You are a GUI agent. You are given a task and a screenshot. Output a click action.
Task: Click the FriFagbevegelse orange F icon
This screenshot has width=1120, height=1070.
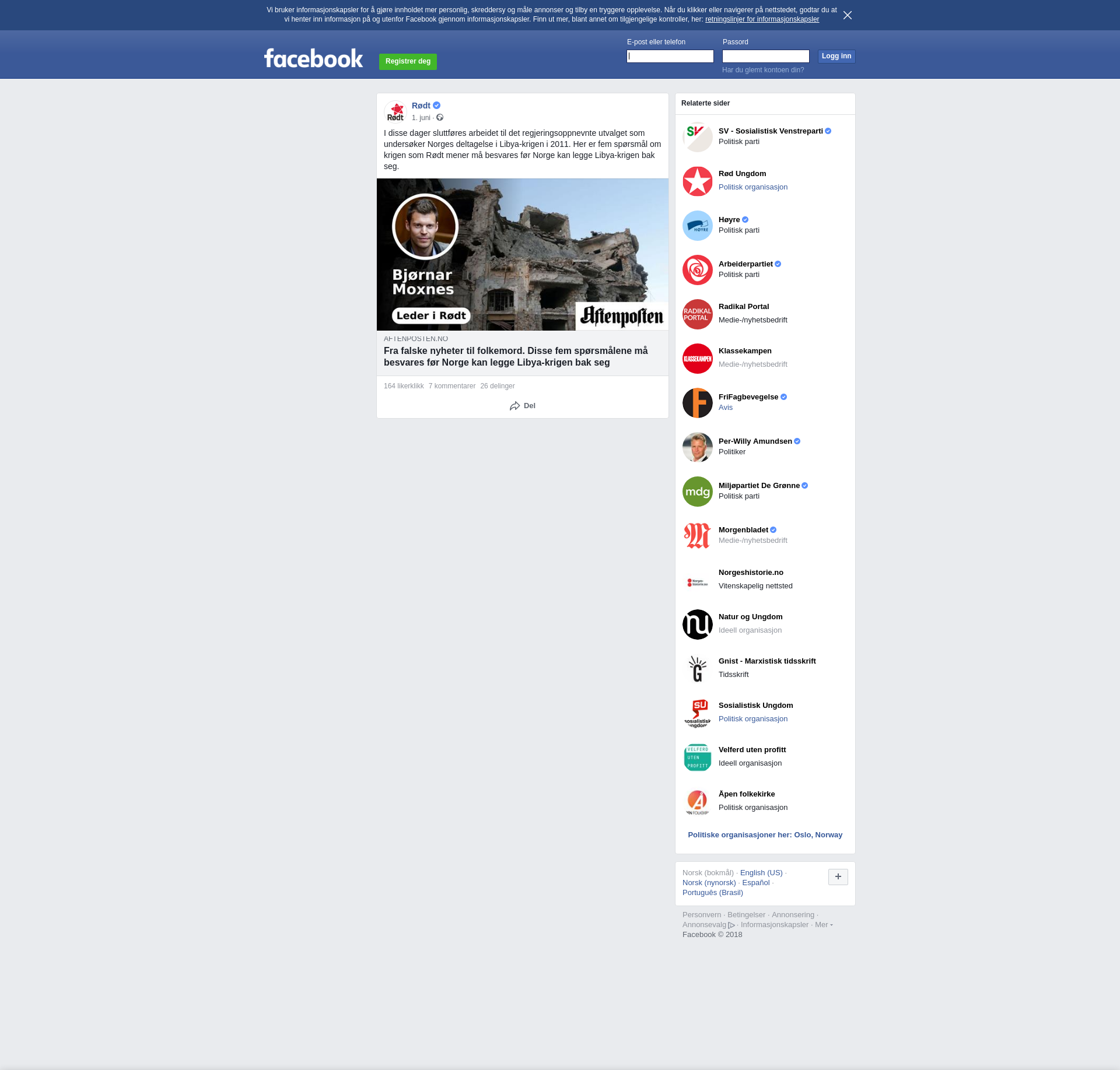(697, 403)
